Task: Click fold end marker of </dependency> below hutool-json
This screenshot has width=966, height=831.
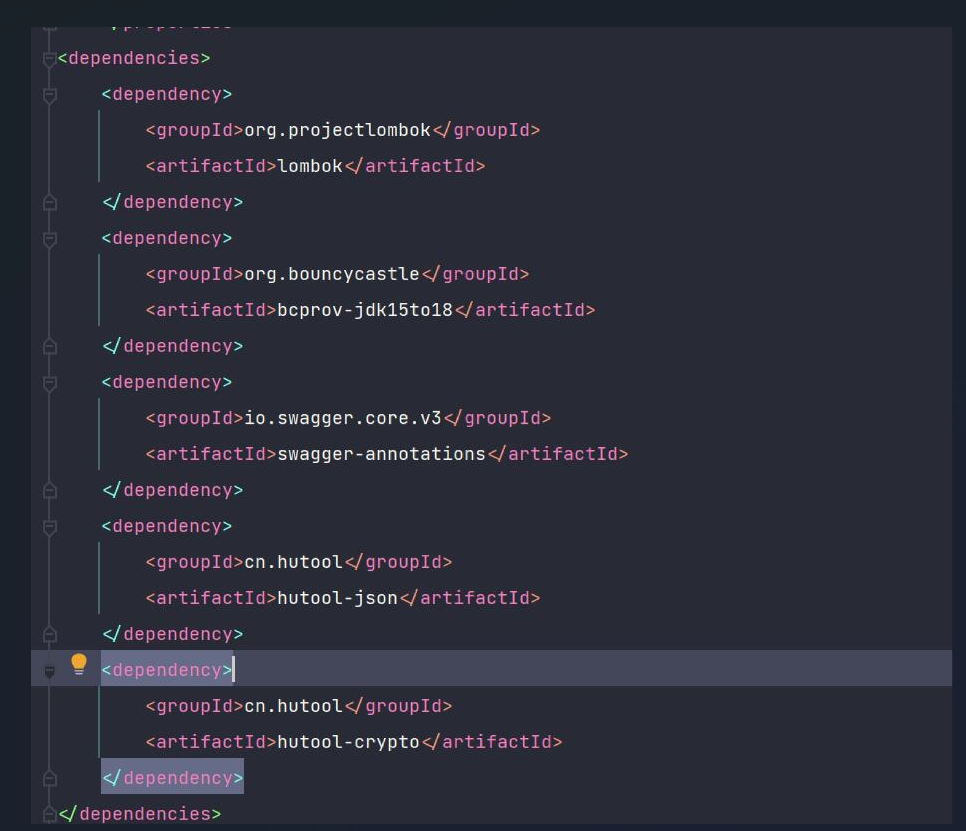Action: click(50, 635)
